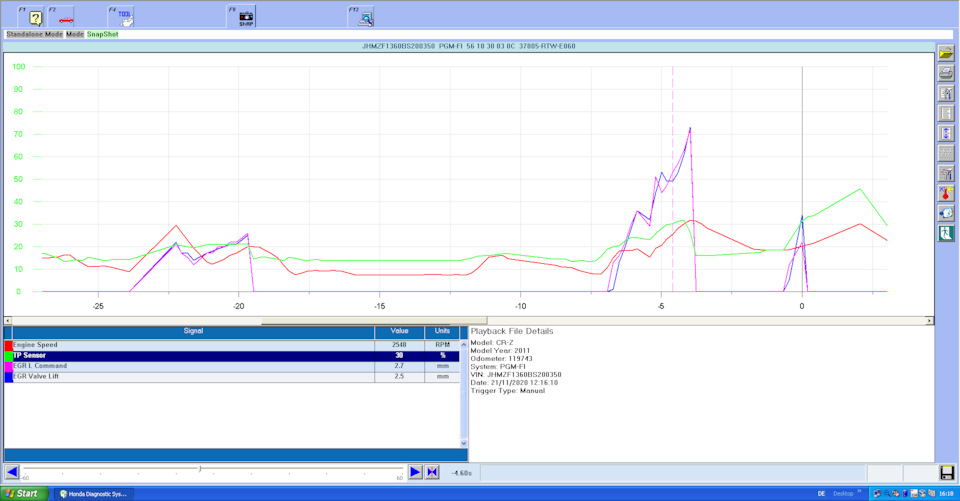960x501 pixels.
Task: Click Standalone Mode breadcrumb
Action: 35,34
